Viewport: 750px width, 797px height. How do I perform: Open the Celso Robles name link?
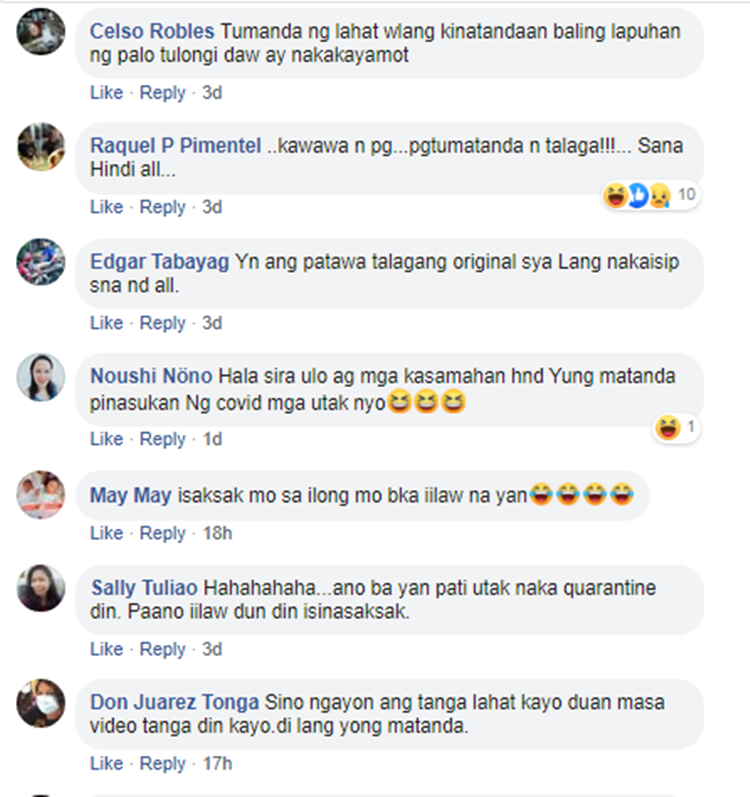152,32
